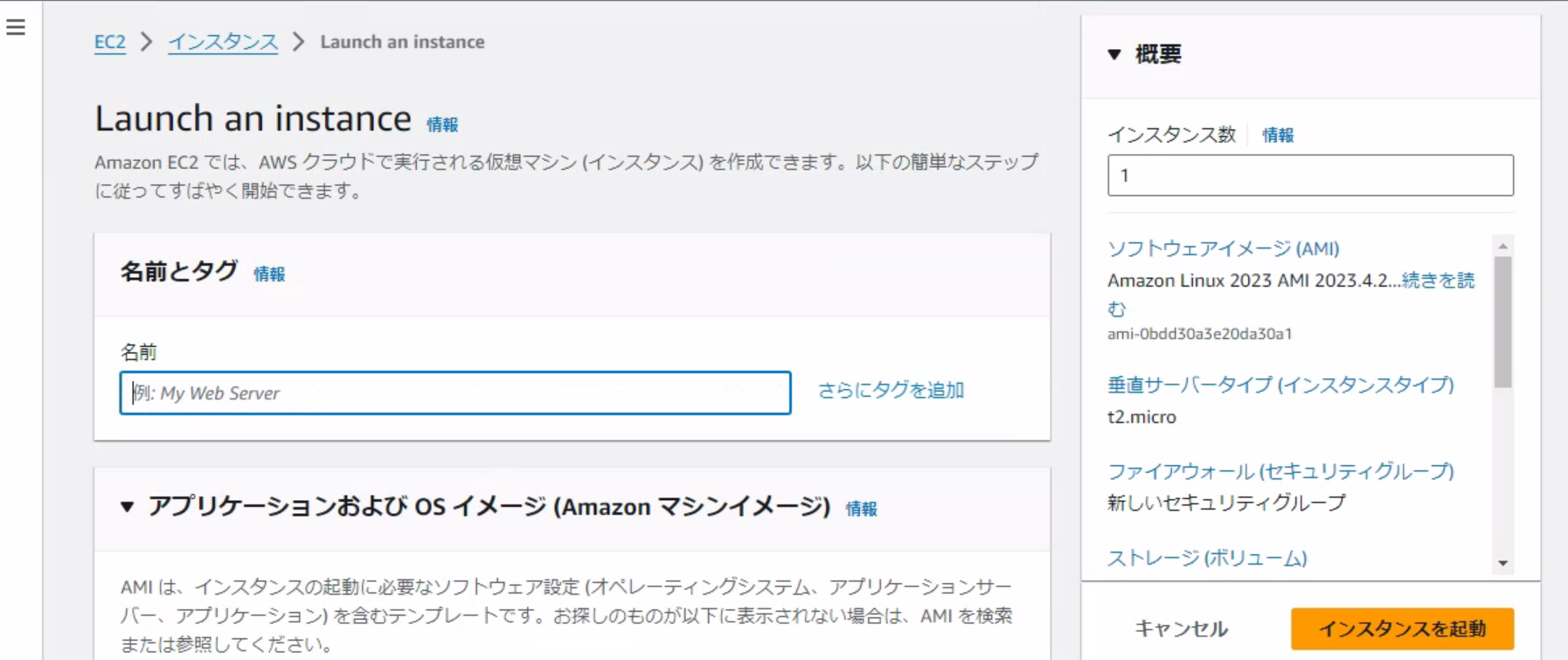
Task: Open ソフトウェアイメージ (AMI) link
Action: coord(1224,248)
